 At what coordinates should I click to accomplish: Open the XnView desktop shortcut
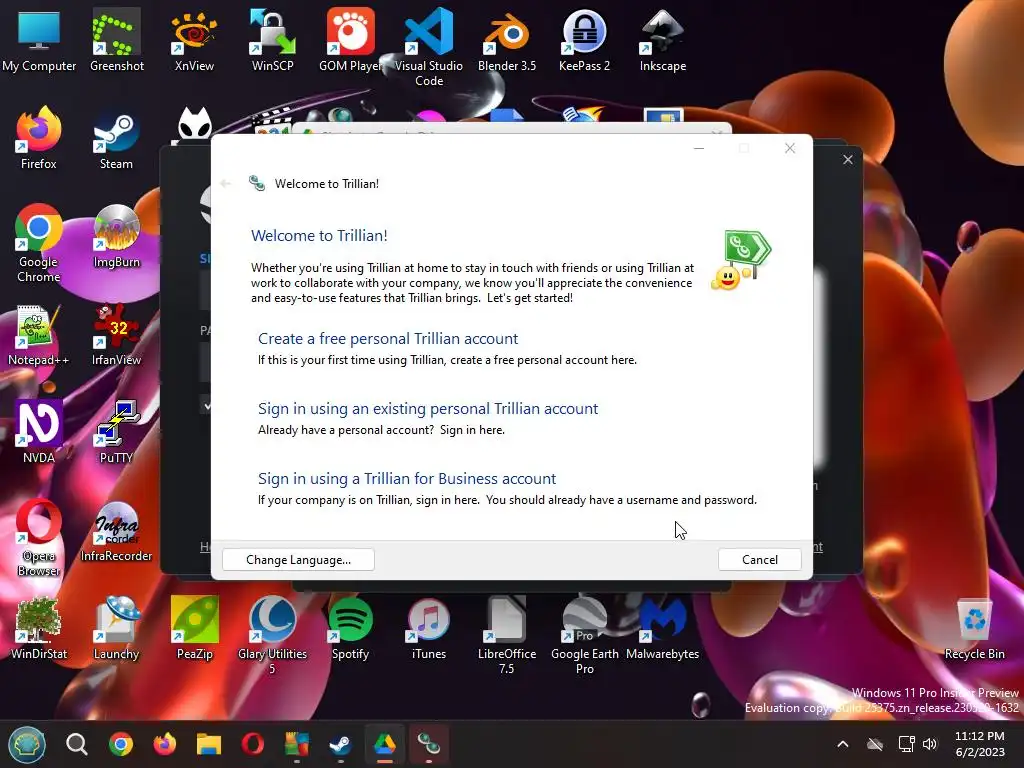tap(195, 40)
